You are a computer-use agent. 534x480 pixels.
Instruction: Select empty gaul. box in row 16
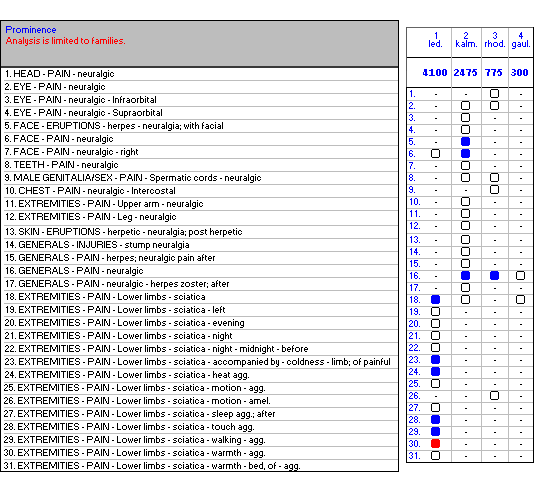click(x=520, y=276)
